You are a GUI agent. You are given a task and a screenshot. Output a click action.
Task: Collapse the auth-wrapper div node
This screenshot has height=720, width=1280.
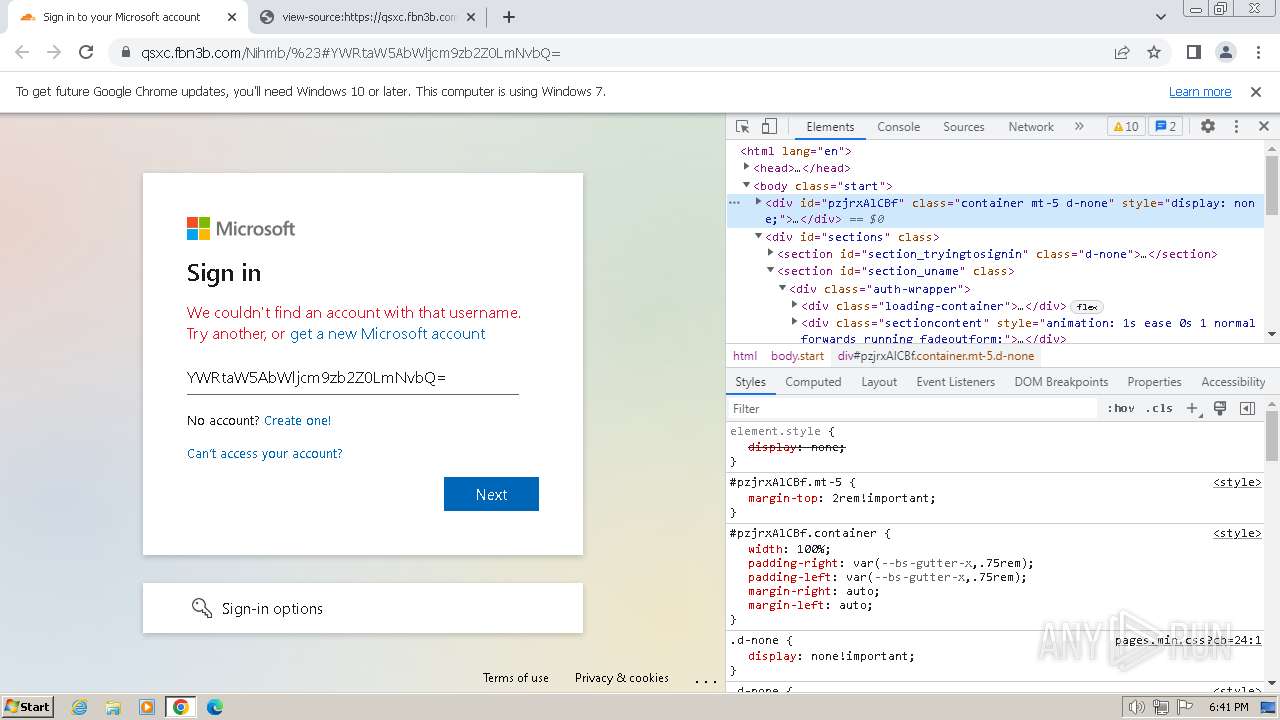[782, 288]
